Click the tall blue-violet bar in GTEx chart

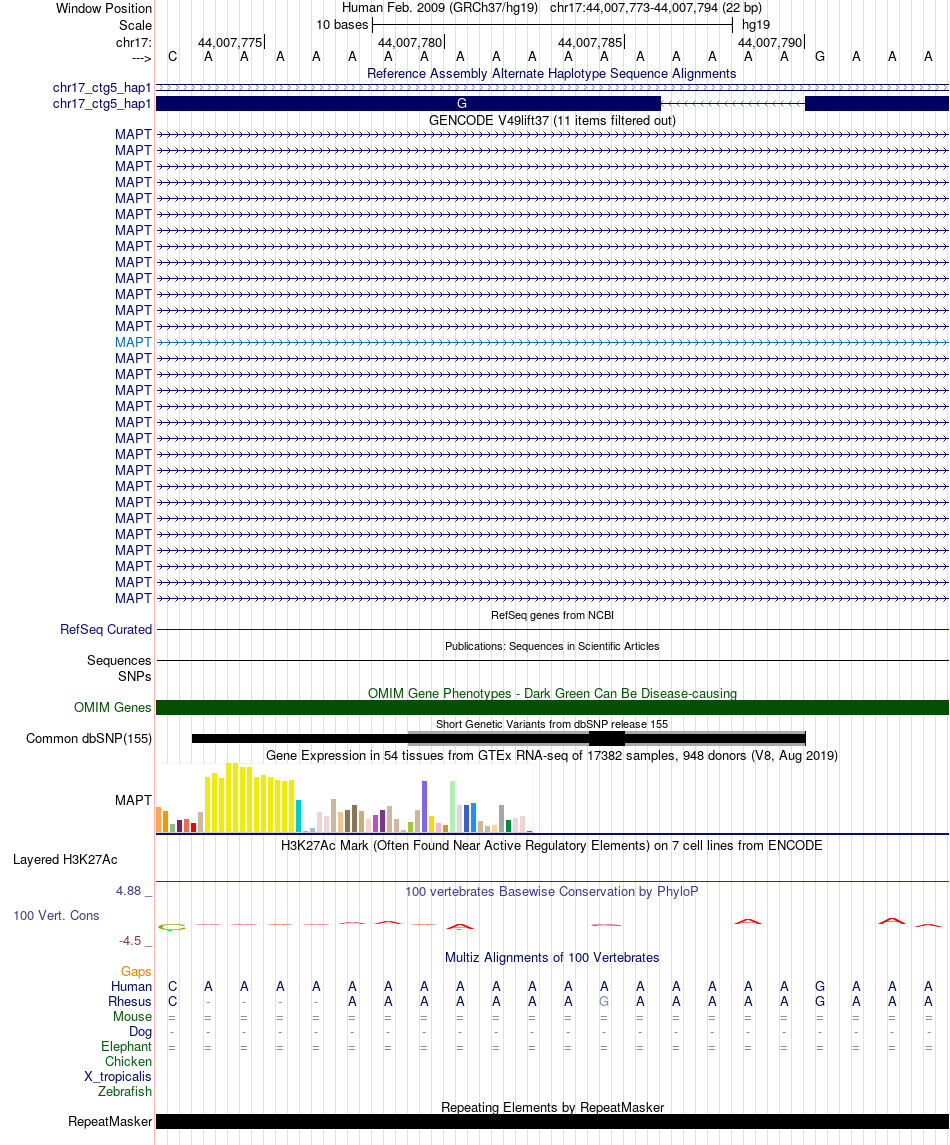click(x=424, y=806)
